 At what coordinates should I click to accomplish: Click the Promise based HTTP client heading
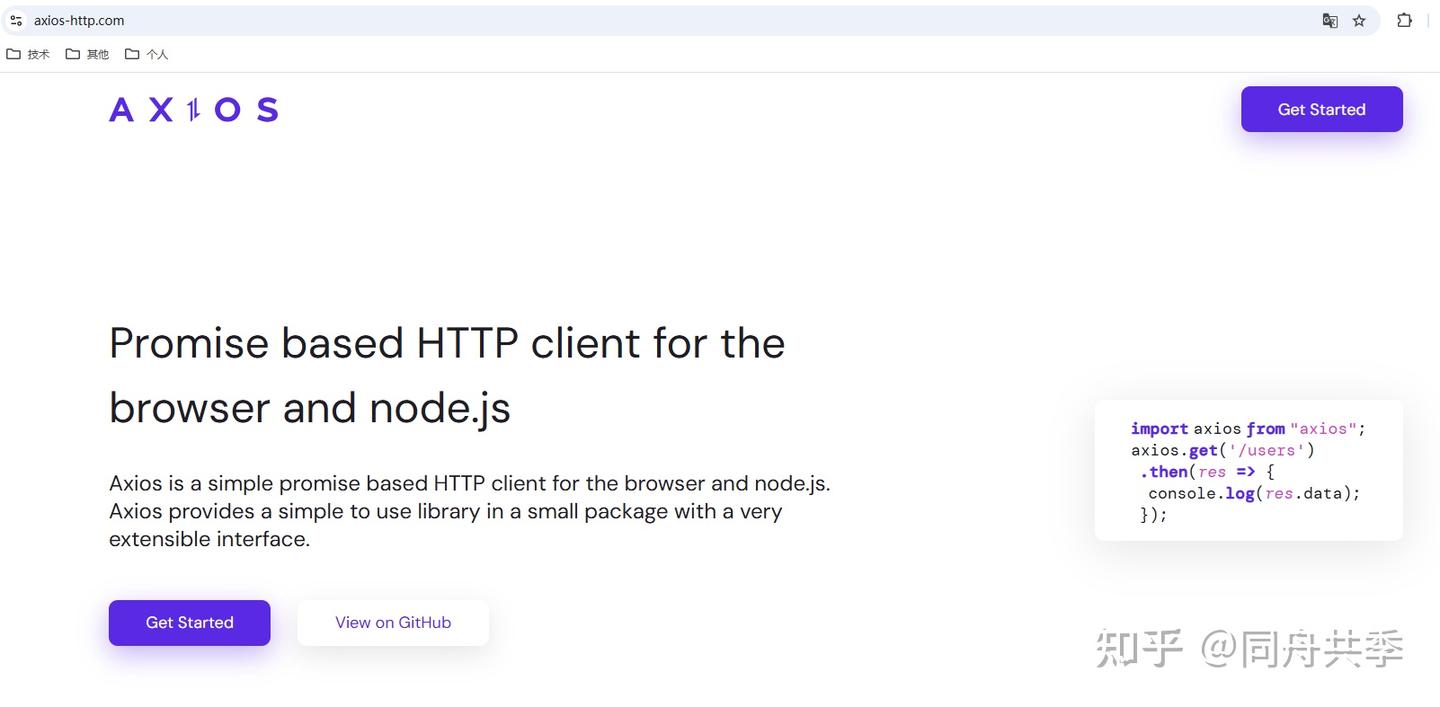(447, 375)
